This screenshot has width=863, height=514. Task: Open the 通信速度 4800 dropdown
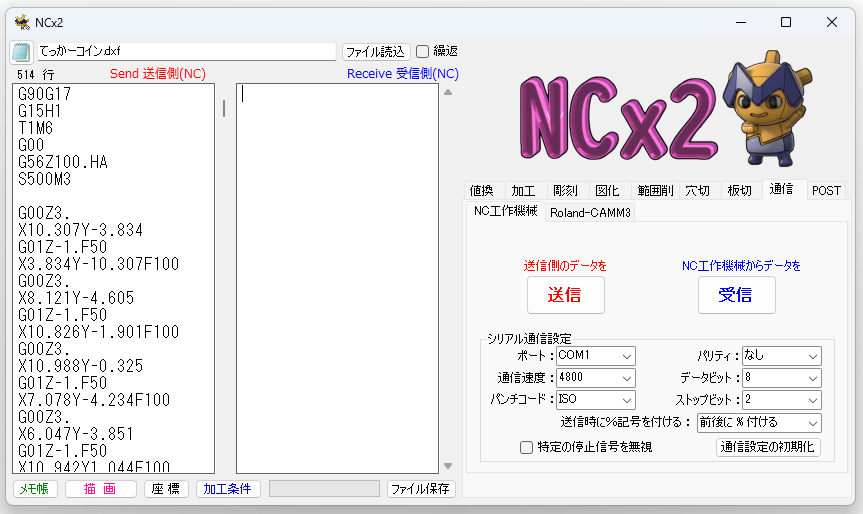596,378
